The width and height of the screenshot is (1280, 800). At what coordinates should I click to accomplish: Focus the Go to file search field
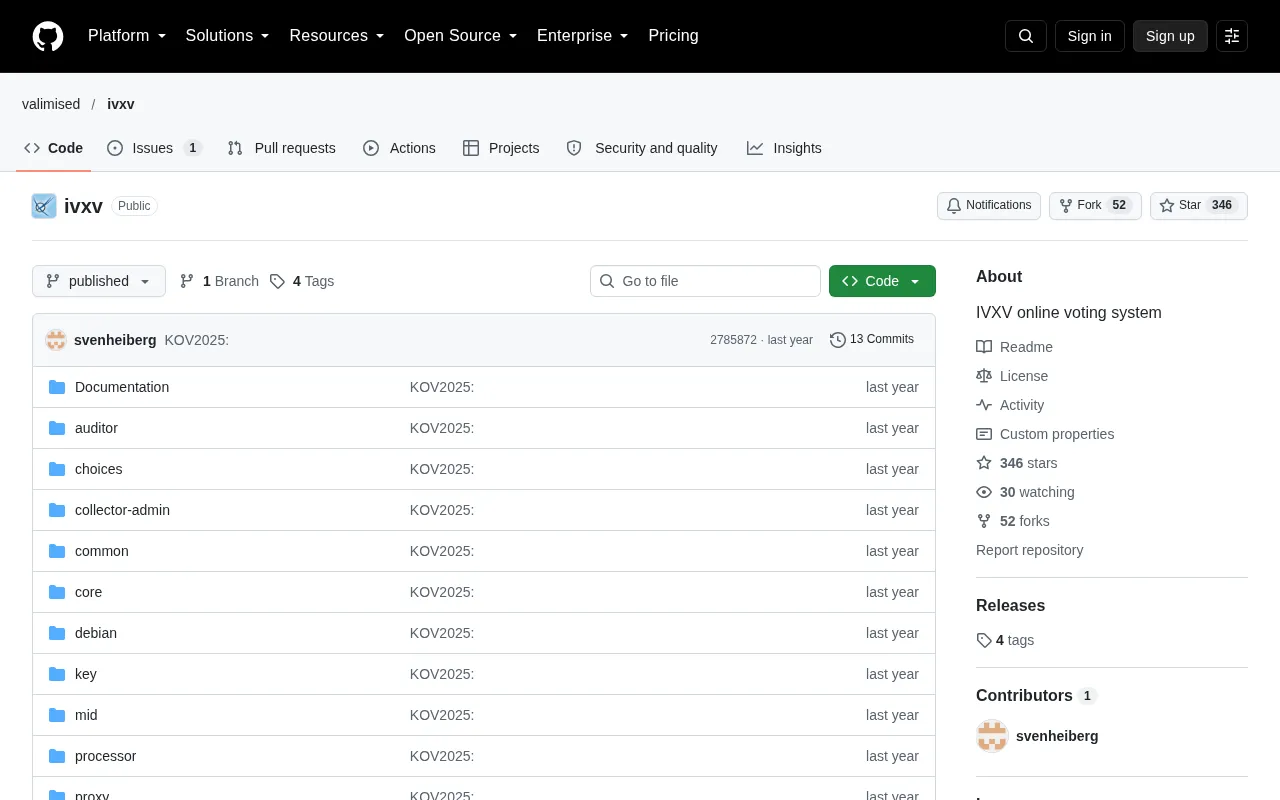[705, 281]
